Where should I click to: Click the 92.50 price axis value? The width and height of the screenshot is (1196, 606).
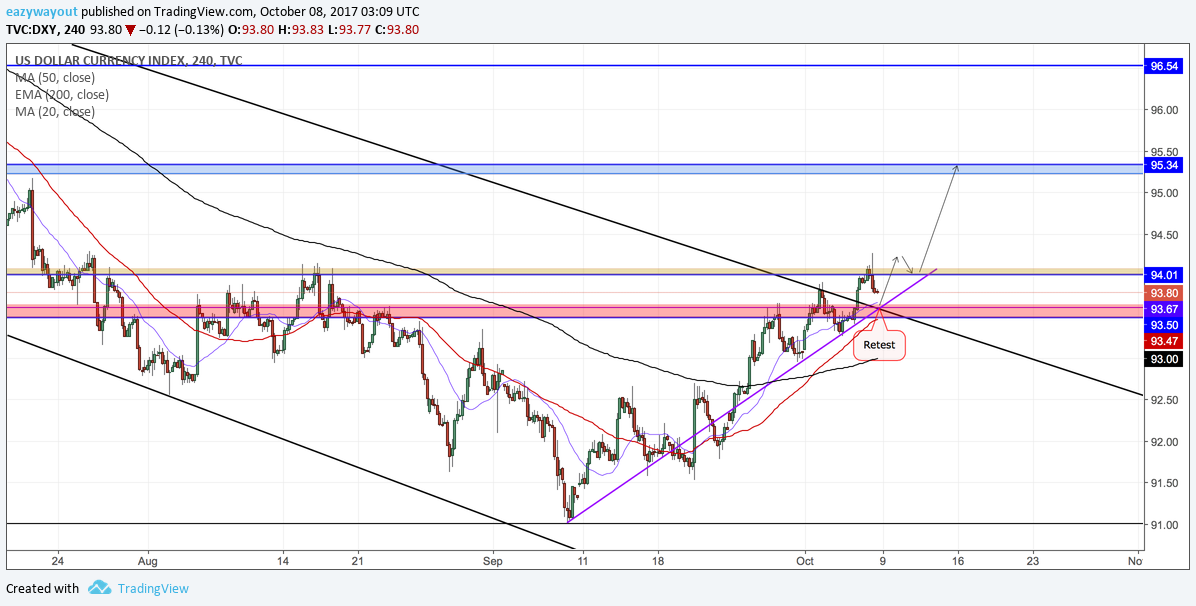point(1165,399)
